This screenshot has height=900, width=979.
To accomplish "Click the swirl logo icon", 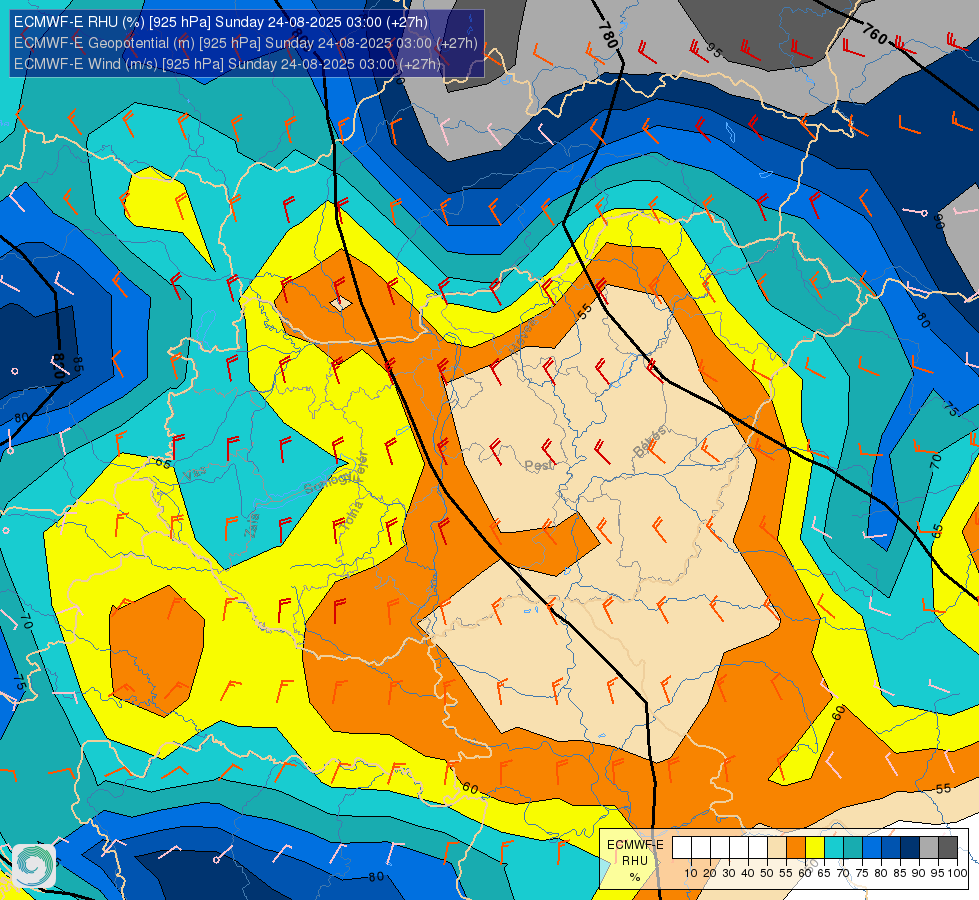I will coord(34,866).
